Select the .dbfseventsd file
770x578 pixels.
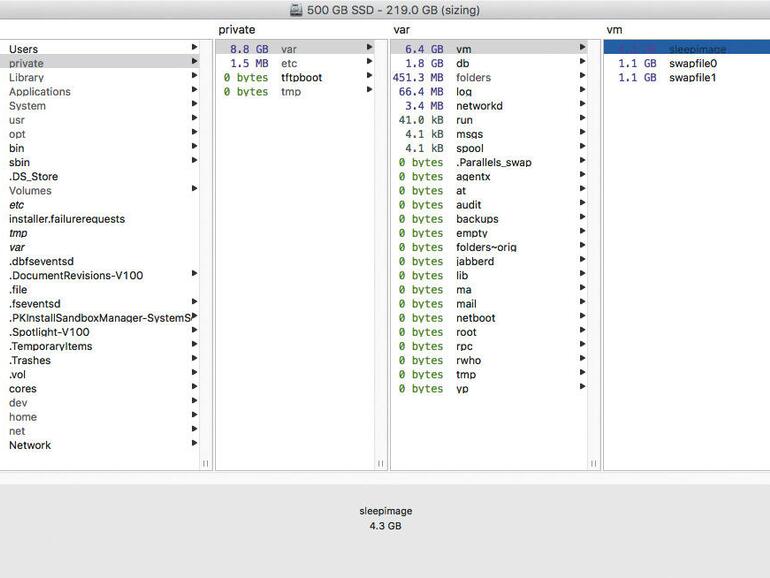pos(100,262)
